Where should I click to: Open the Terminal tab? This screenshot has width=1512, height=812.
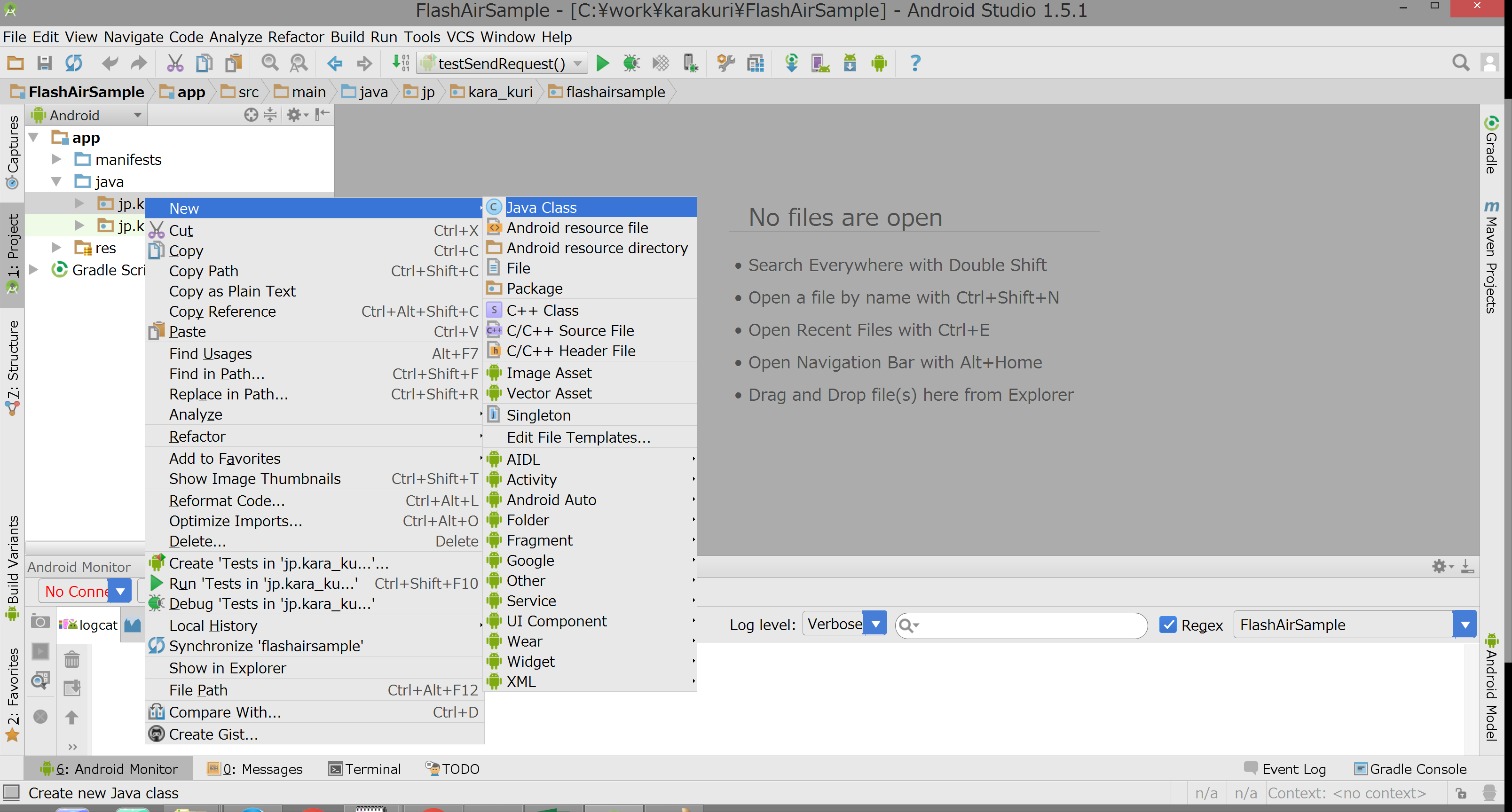pyautogui.click(x=365, y=769)
